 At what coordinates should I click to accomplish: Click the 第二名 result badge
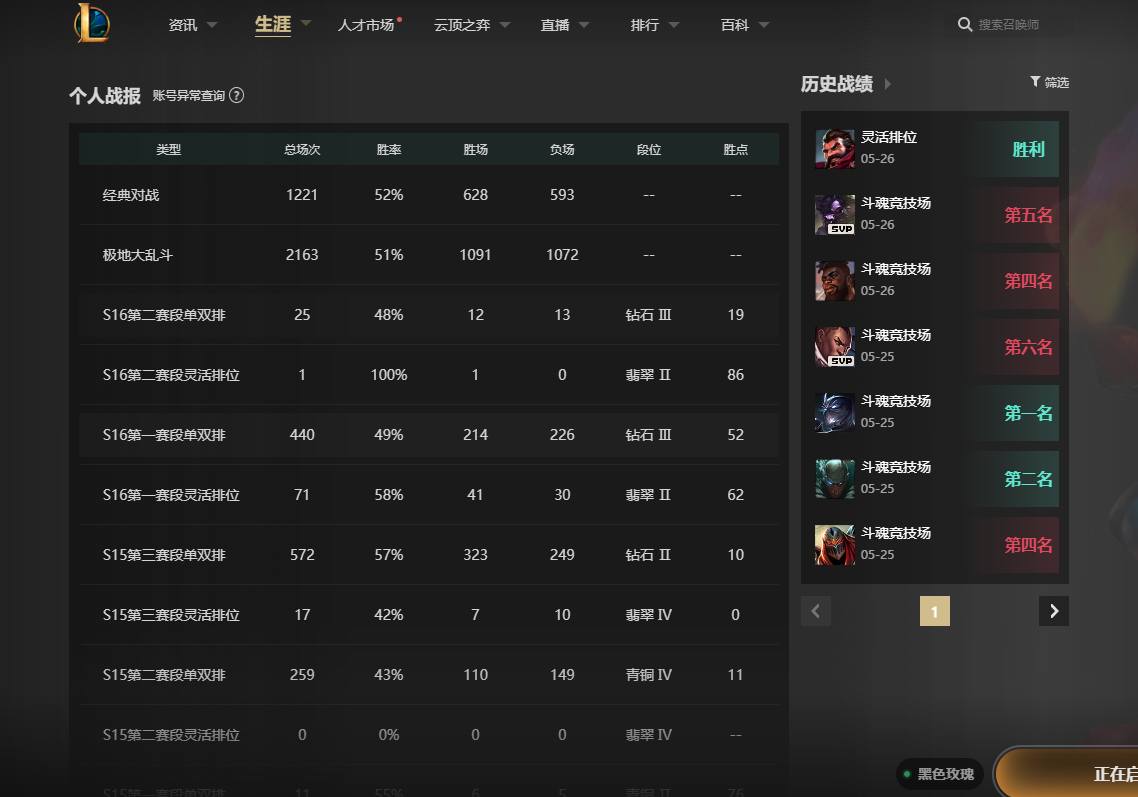(x=1028, y=479)
